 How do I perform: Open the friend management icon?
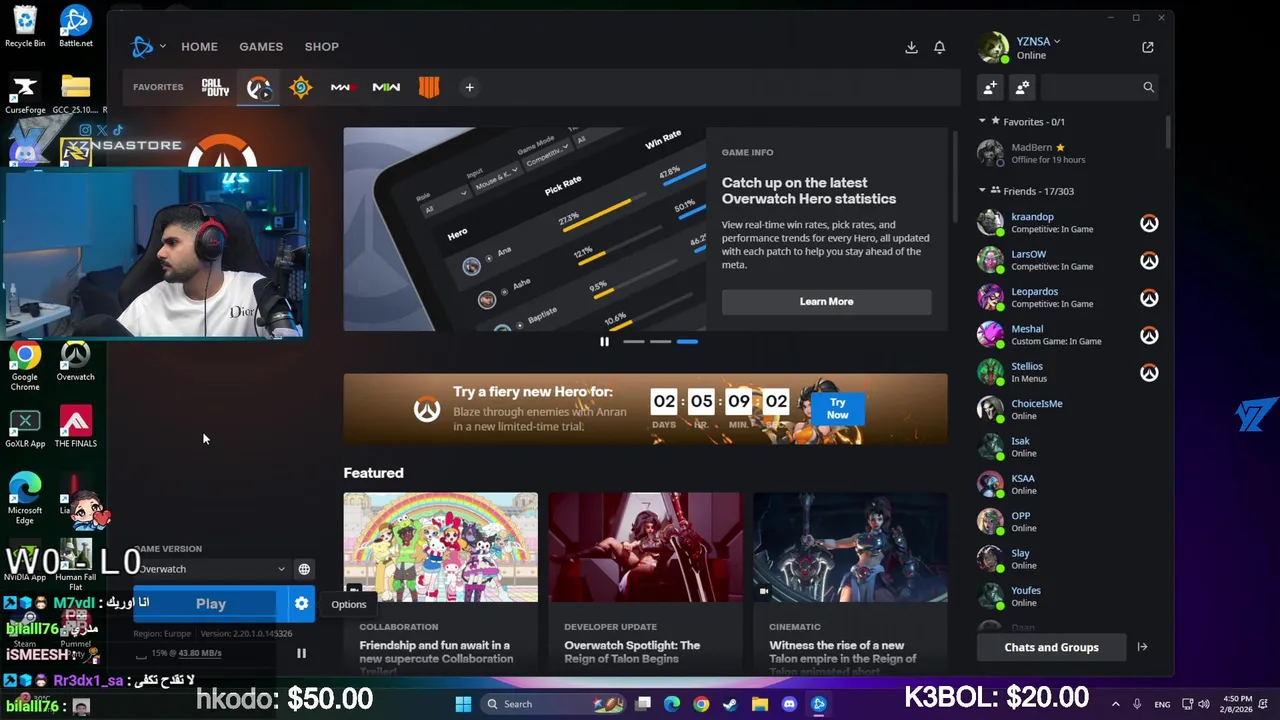pos(1022,88)
